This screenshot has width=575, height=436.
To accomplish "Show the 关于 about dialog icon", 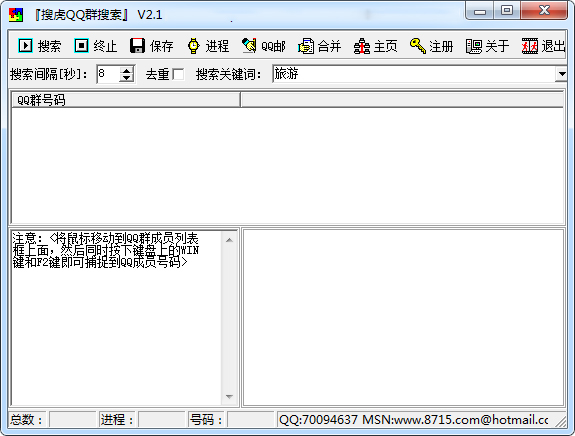I will (474, 46).
